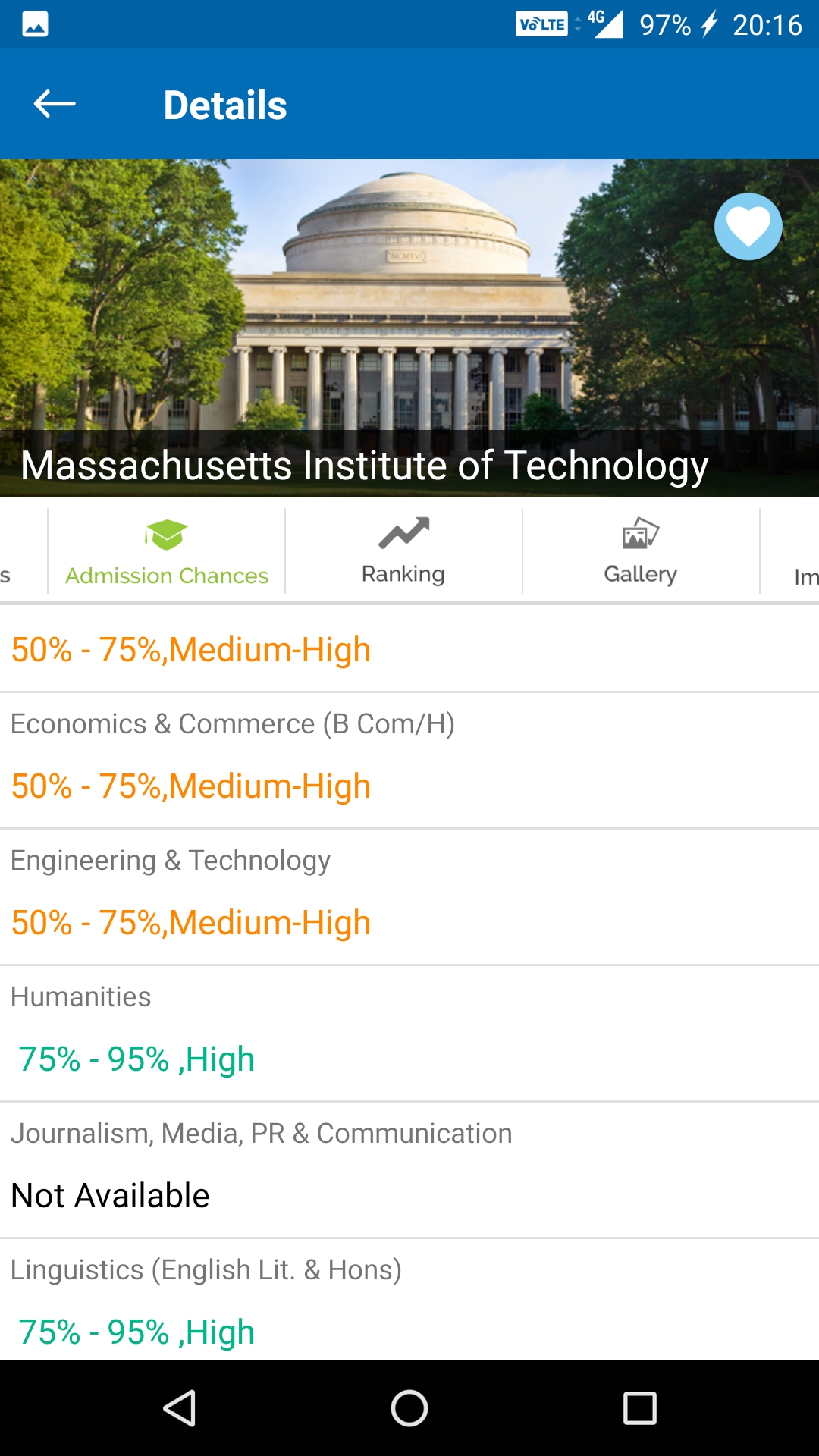Select the Admission Chances graduation cap icon
Screen dimensions: 819x1456
(x=166, y=535)
